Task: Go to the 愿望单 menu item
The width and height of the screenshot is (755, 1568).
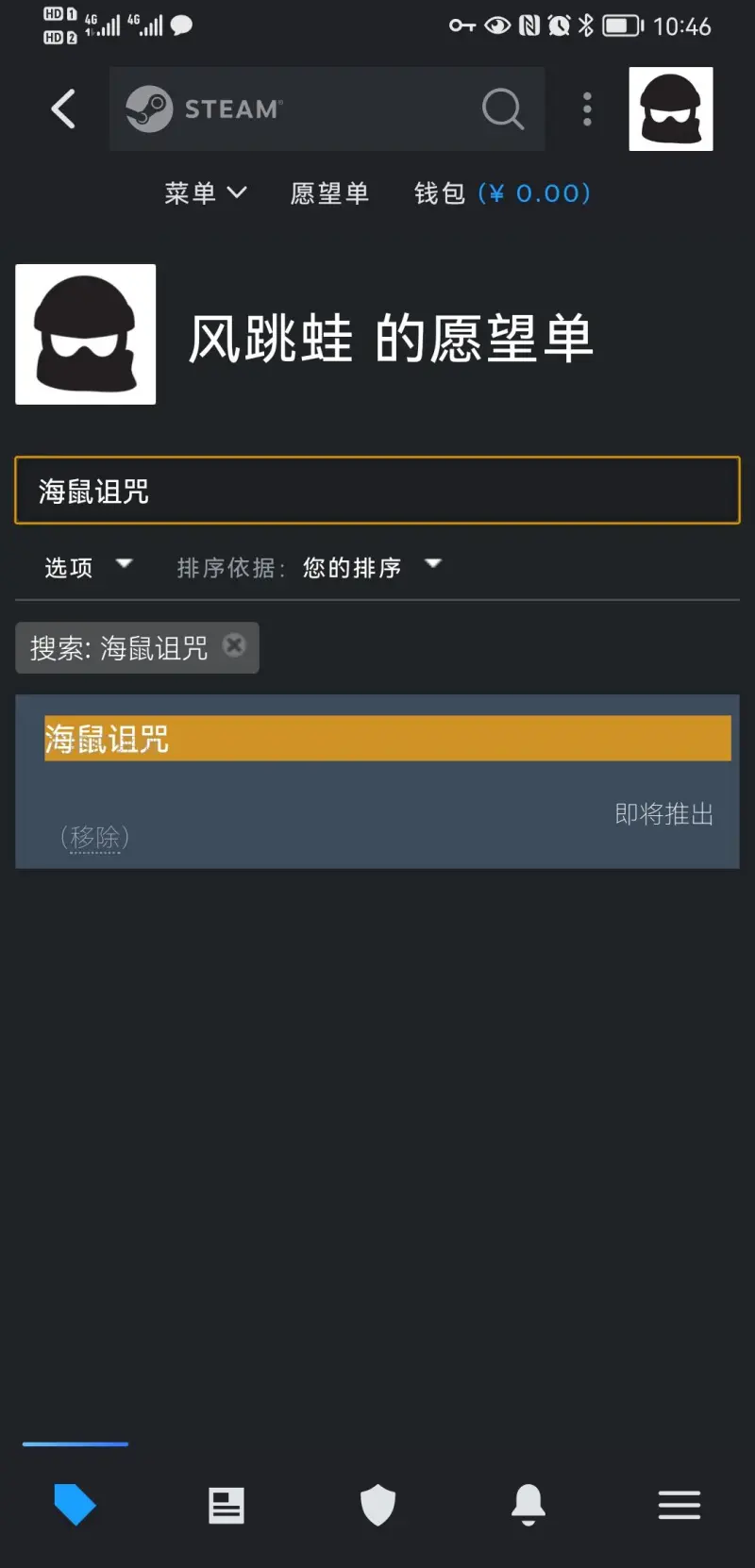Action: point(329,193)
